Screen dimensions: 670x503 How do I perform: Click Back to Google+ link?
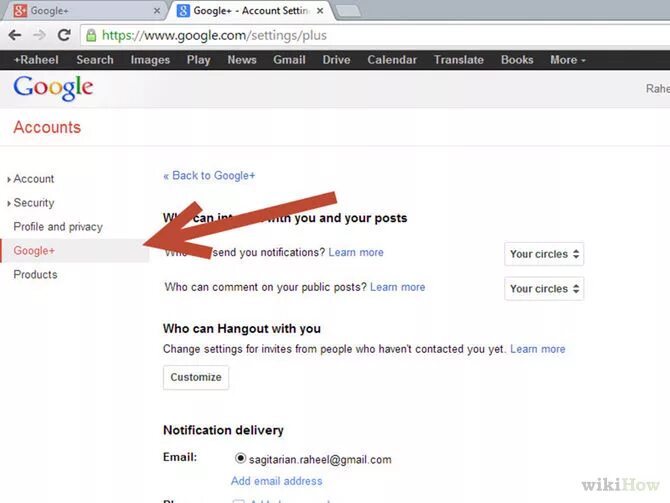(209, 176)
